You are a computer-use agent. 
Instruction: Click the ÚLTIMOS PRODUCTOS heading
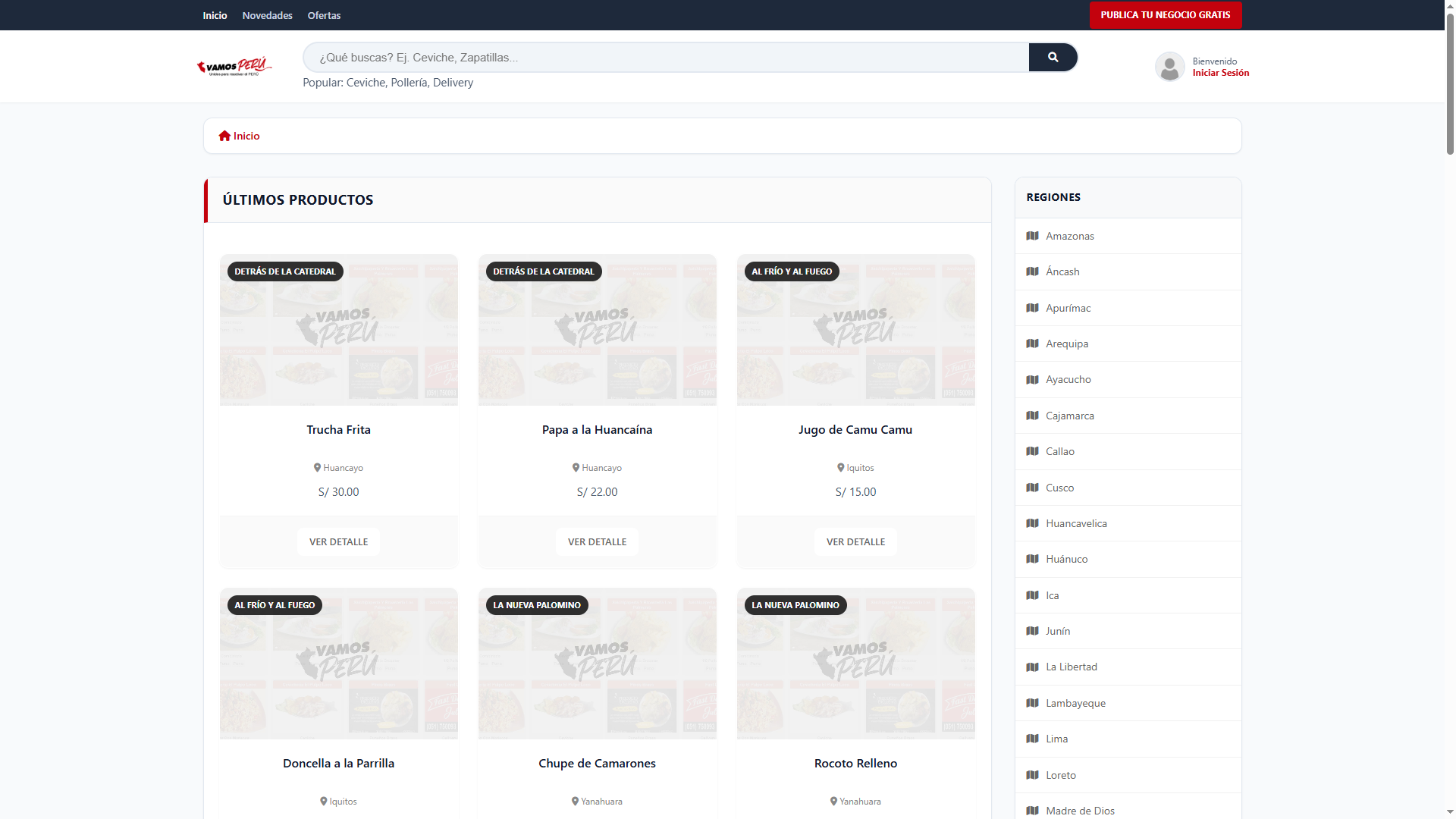click(x=298, y=200)
